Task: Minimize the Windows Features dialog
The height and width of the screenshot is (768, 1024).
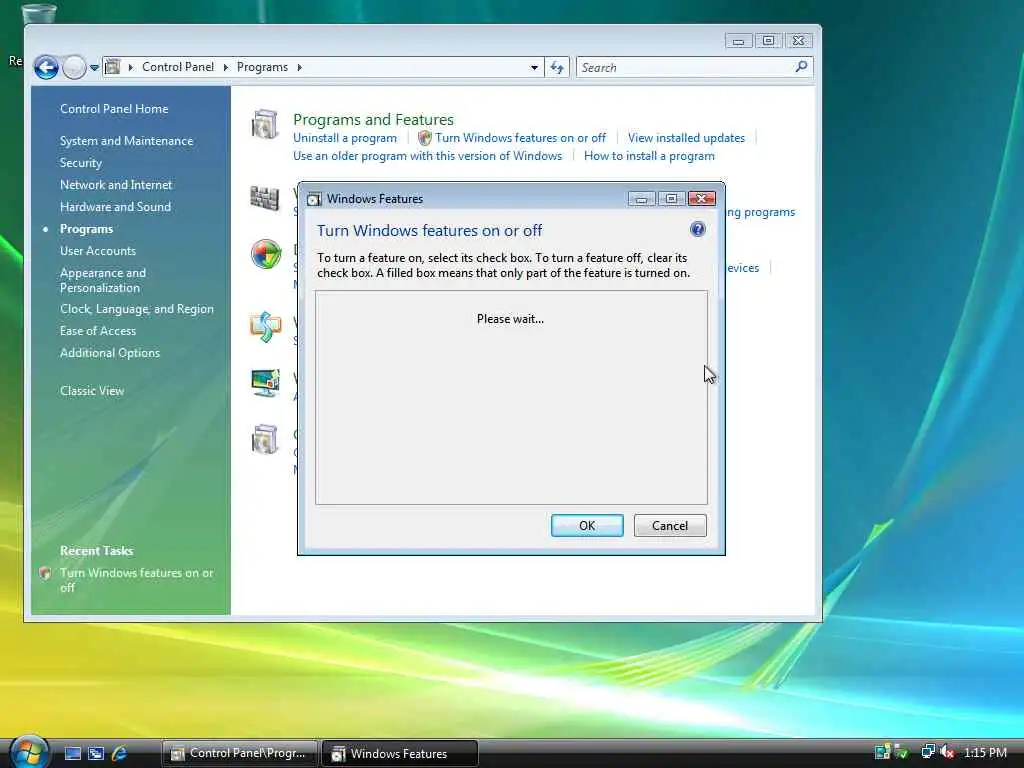Action: pyautogui.click(x=641, y=199)
